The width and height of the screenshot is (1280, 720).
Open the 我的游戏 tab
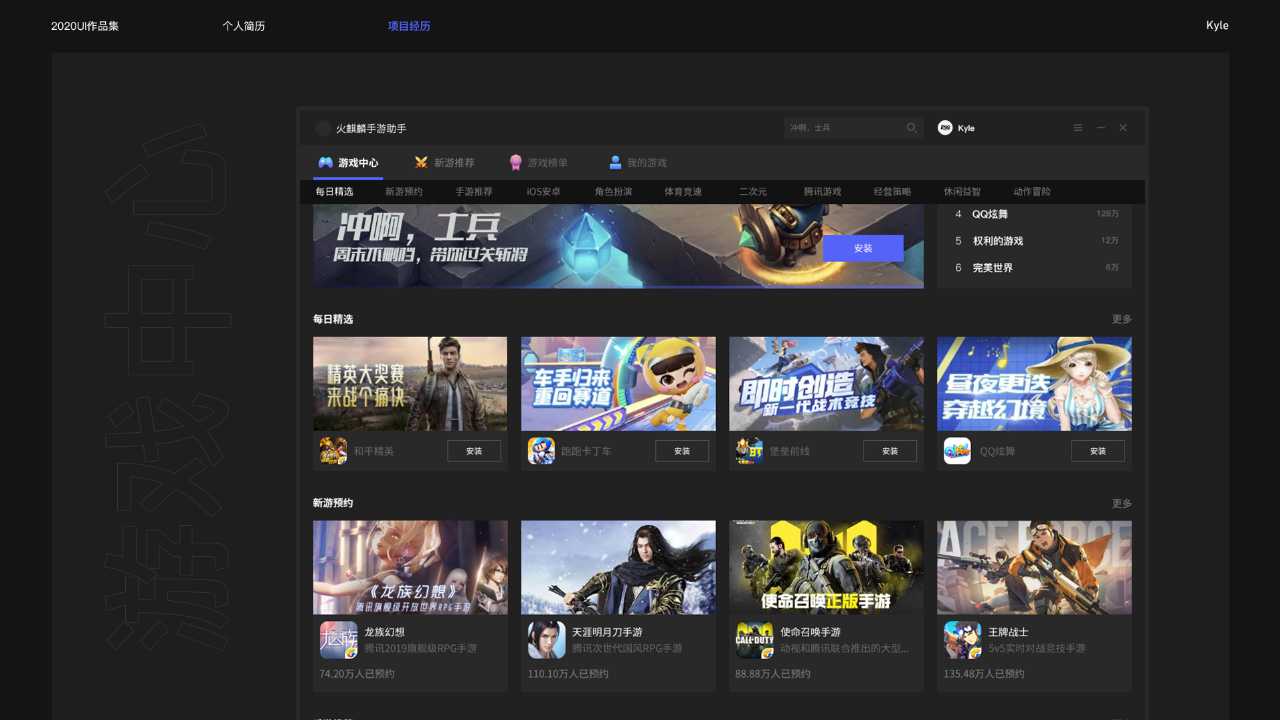click(x=638, y=162)
